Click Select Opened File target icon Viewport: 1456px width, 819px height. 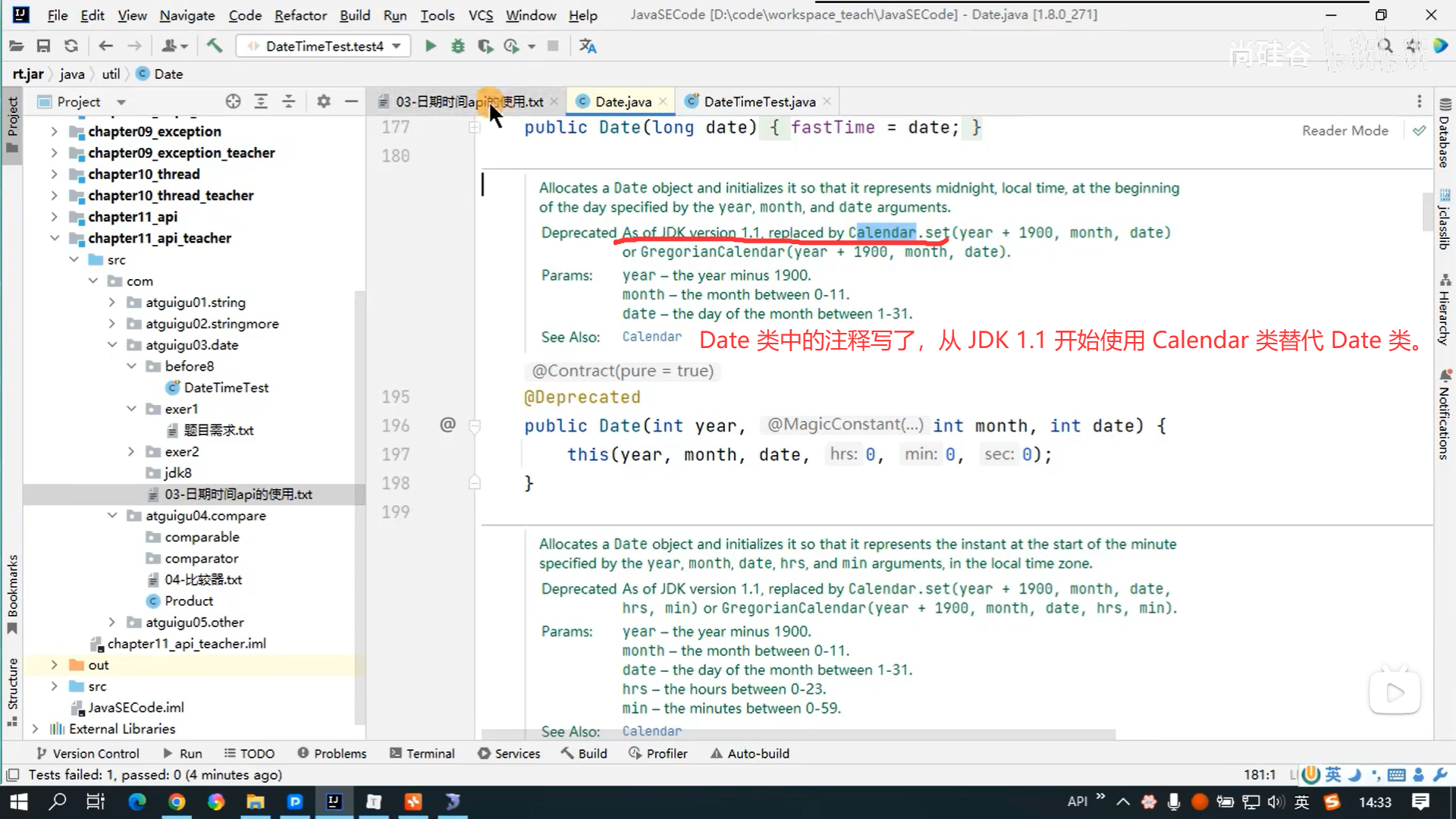(233, 102)
